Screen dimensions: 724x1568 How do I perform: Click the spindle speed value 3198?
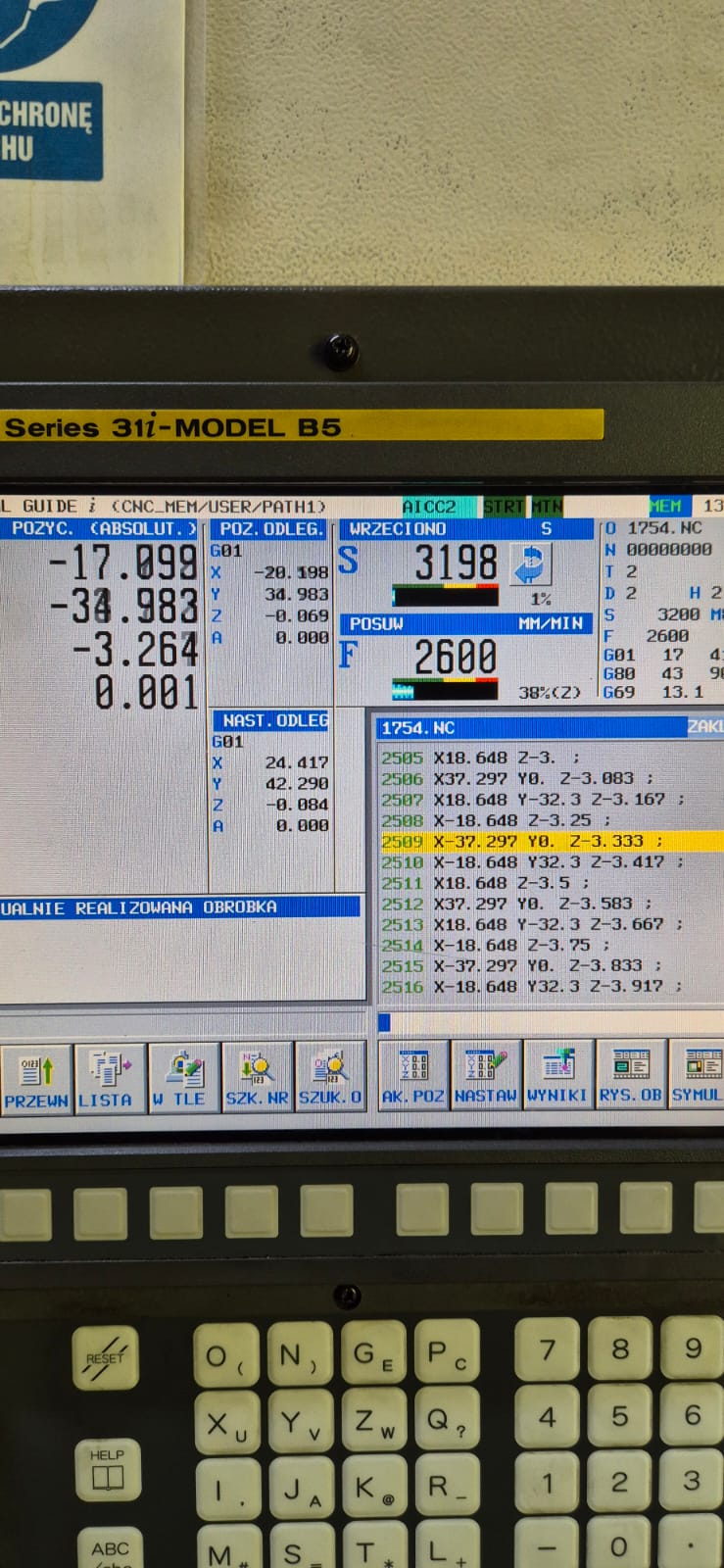coord(456,563)
